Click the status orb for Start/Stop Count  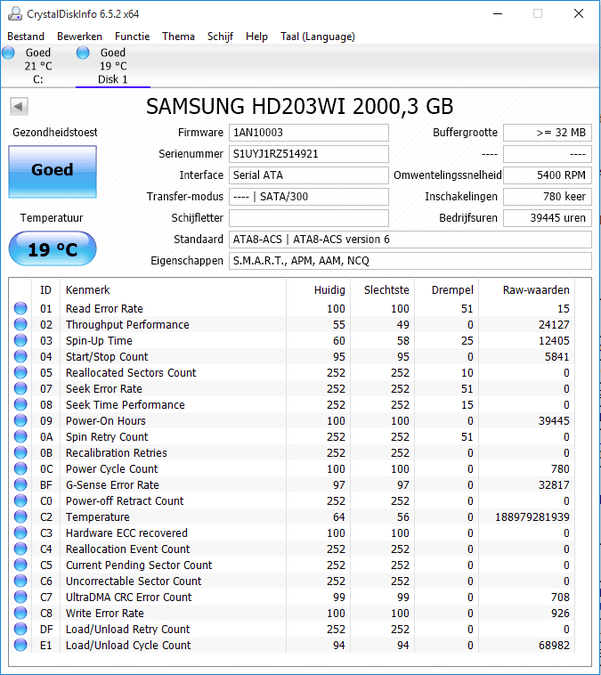pos(20,356)
